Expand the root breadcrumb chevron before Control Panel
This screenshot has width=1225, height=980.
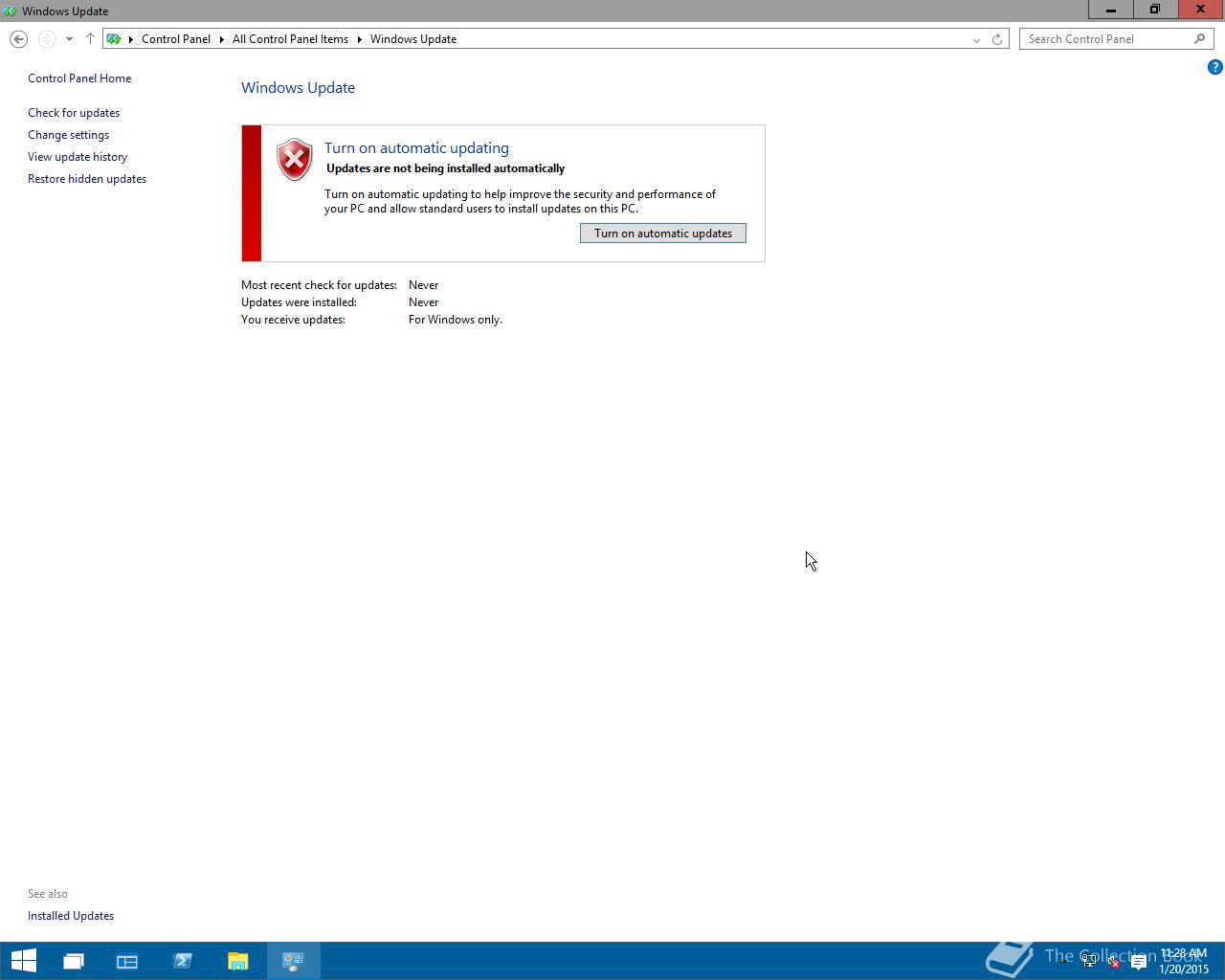(x=131, y=39)
